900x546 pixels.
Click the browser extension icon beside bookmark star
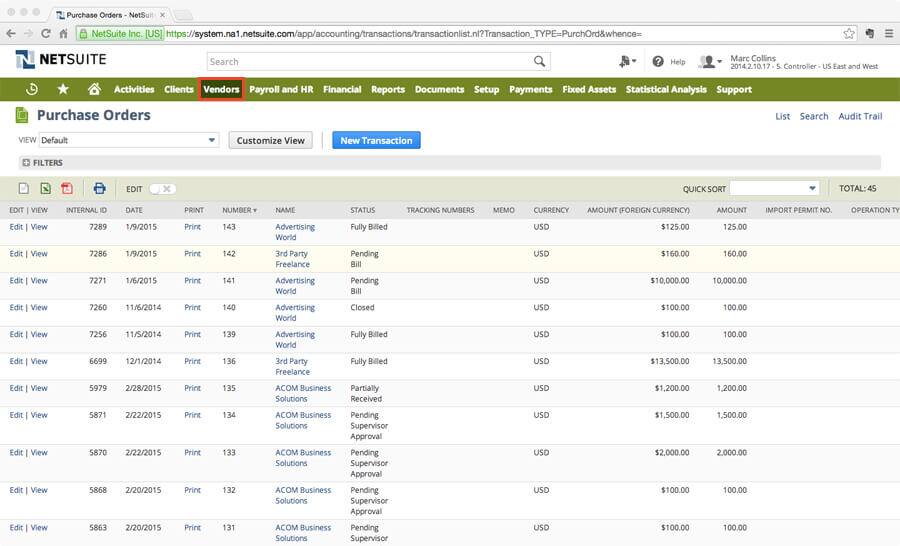click(870, 34)
